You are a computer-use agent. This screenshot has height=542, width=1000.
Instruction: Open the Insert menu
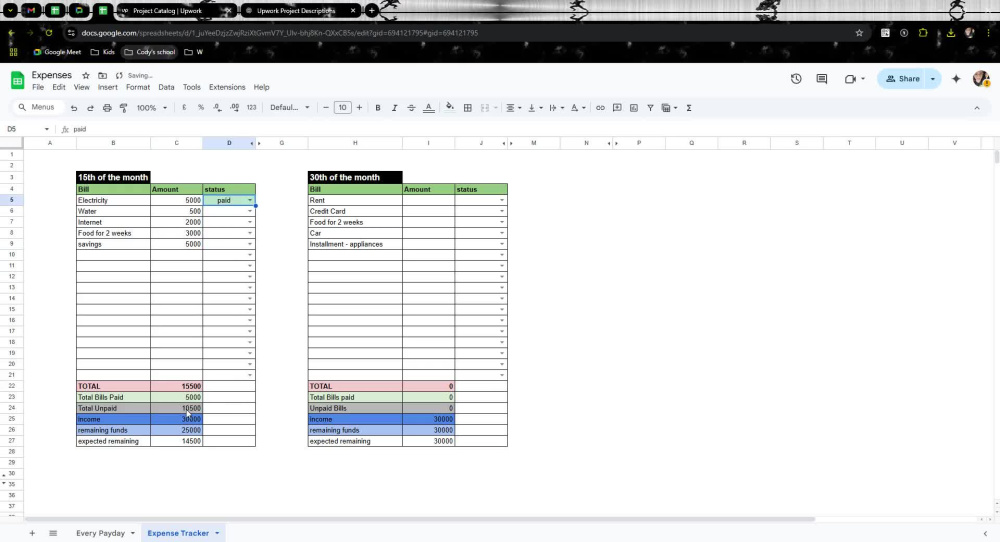108,87
